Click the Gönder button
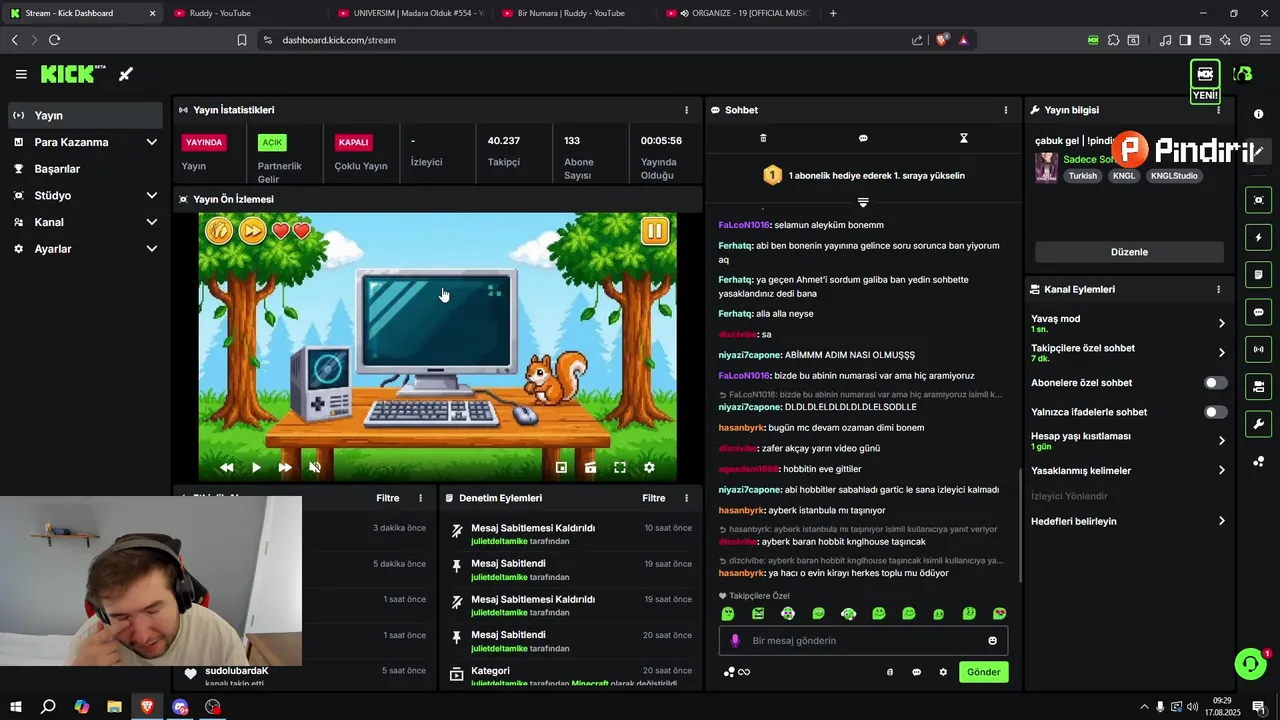 click(x=983, y=672)
